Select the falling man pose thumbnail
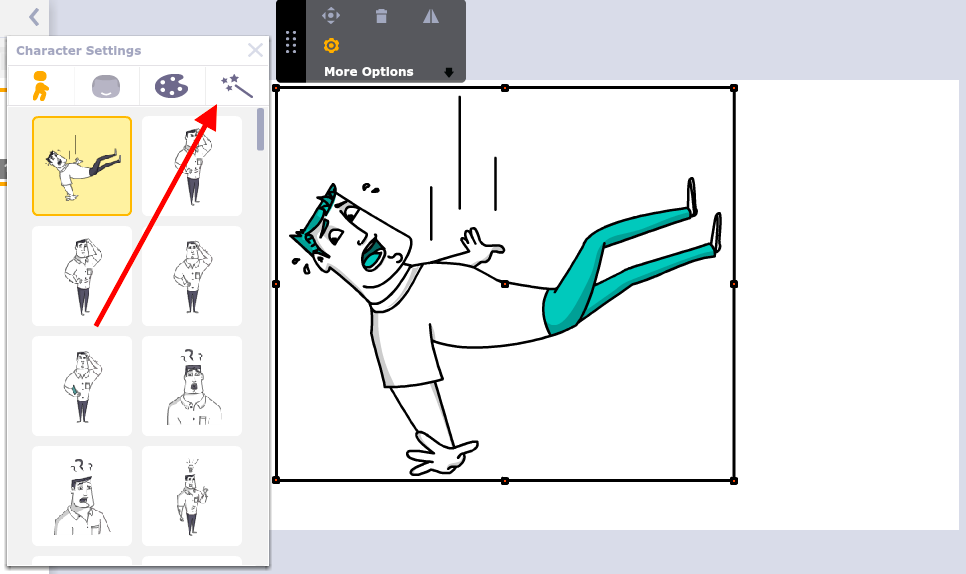Image resolution: width=966 pixels, height=574 pixels. [82, 166]
